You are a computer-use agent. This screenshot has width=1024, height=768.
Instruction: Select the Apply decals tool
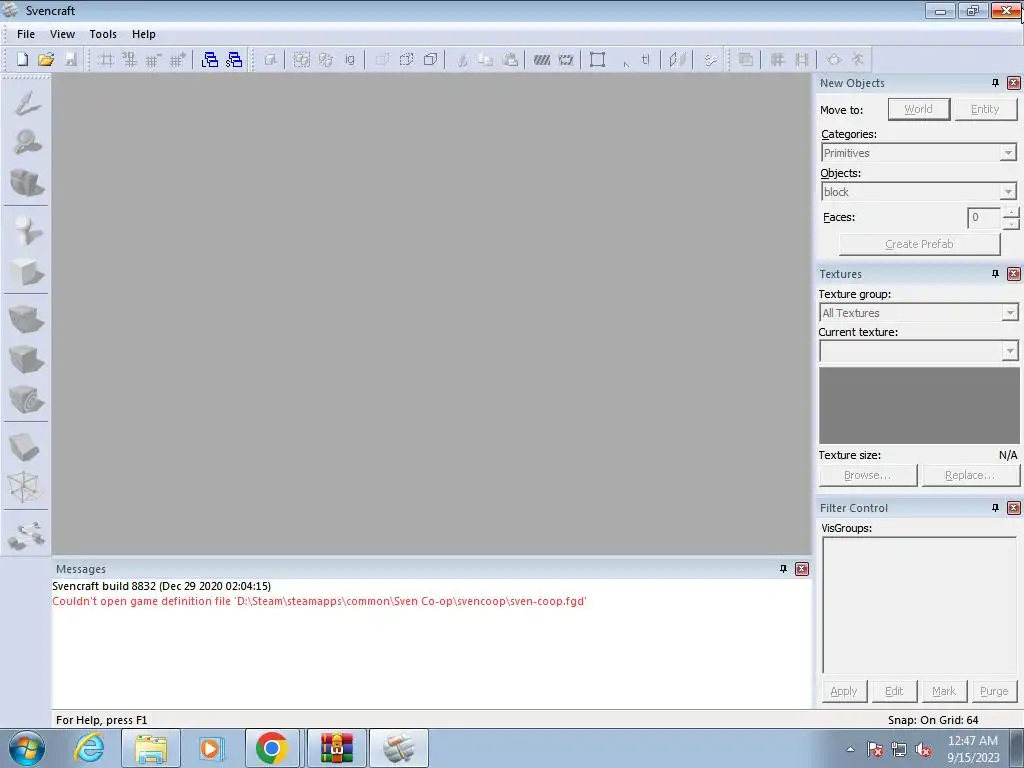pyautogui.click(x=26, y=399)
